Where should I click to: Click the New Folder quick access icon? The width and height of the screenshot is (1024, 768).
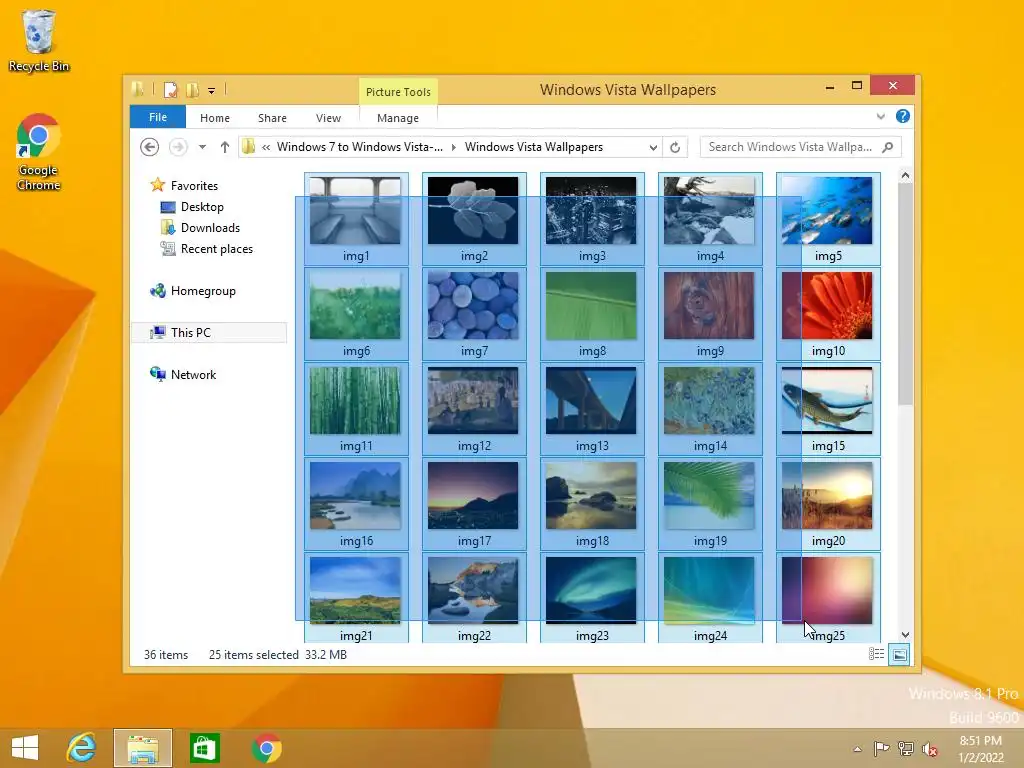tap(192, 90)
